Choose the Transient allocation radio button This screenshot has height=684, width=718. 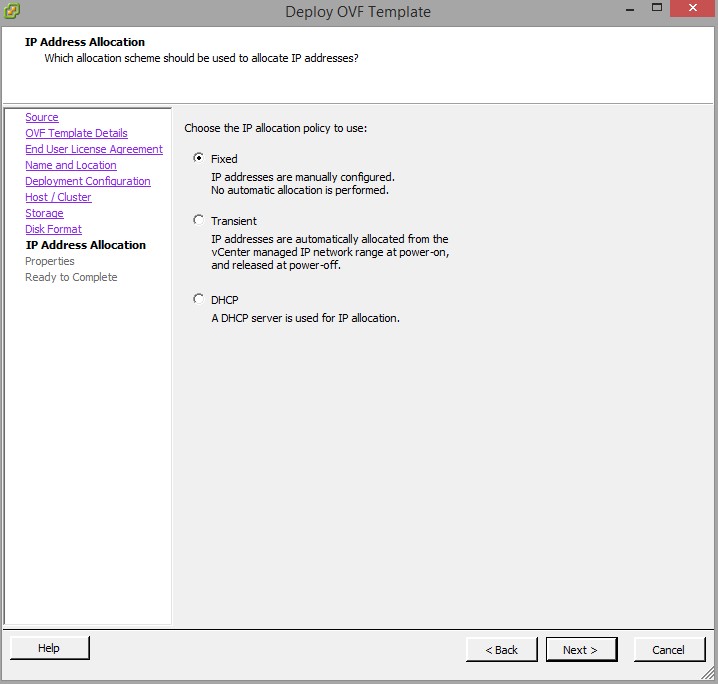coord(199,220)
